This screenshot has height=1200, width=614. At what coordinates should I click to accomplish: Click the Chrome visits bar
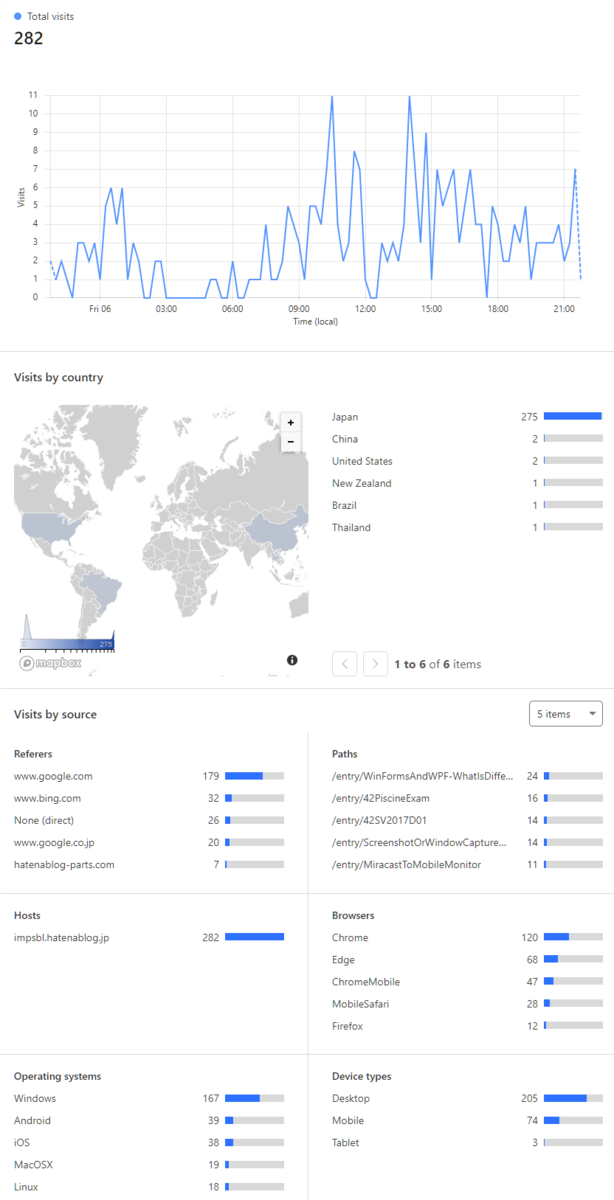click(573, 937)
